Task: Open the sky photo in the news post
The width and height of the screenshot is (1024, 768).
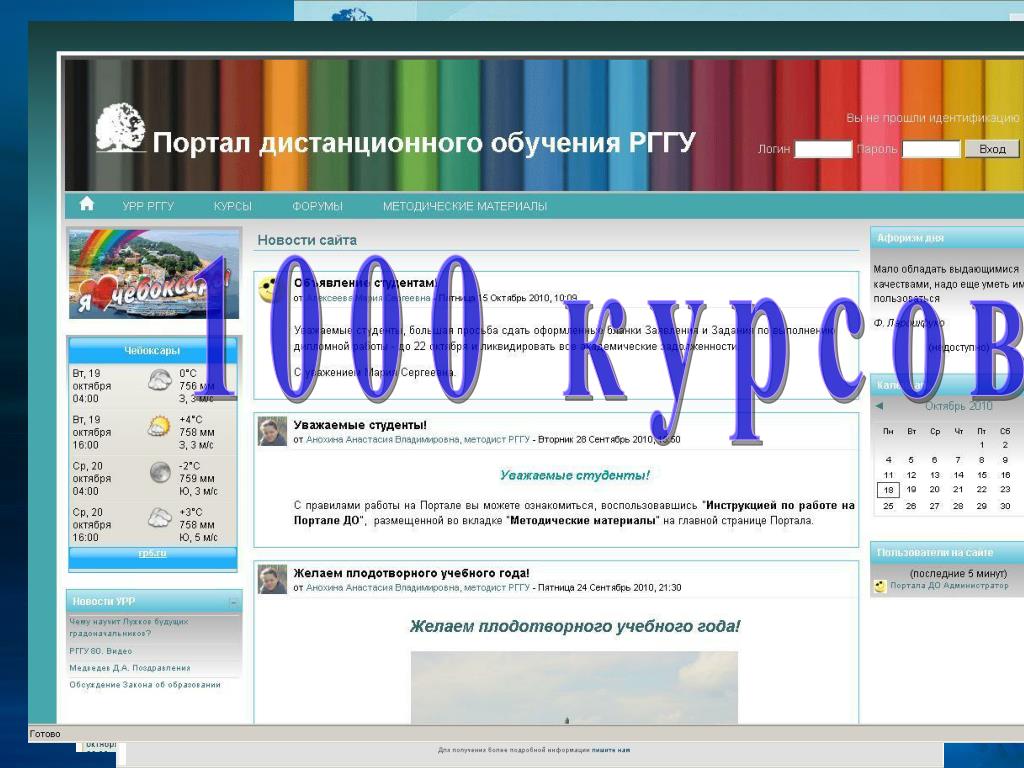Action: (574, 687)
